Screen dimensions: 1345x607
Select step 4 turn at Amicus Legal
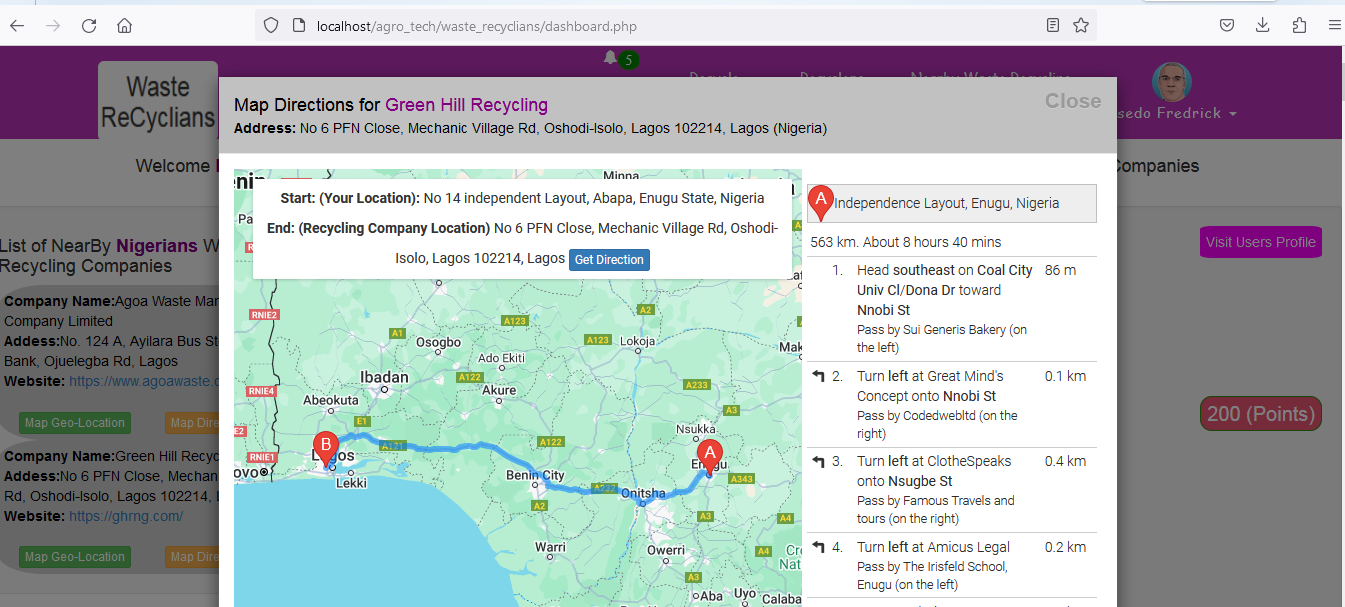coord(951,566)
